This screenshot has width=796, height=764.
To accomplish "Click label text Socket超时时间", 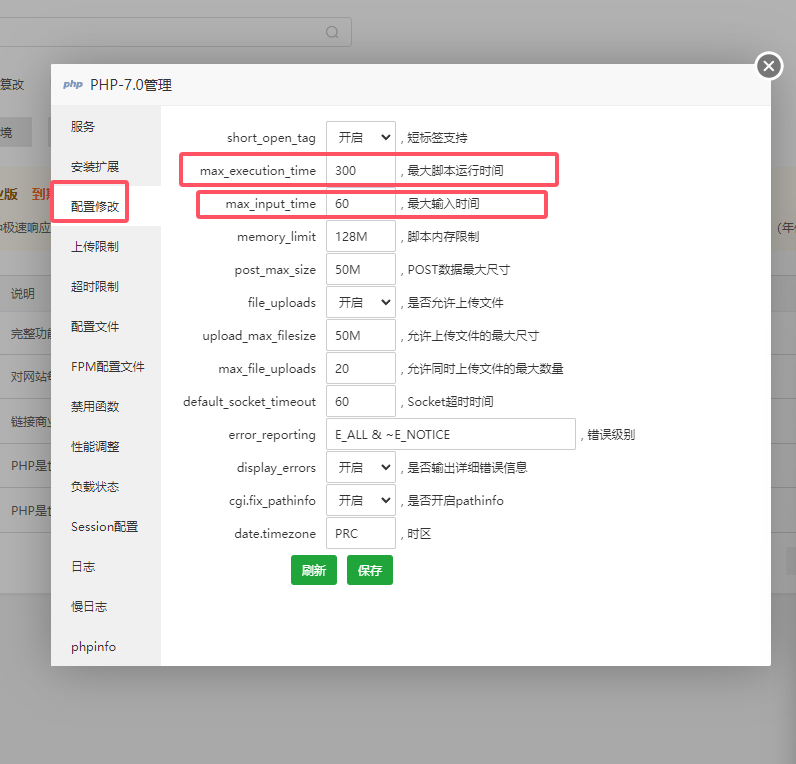I will tap(450, 402).
